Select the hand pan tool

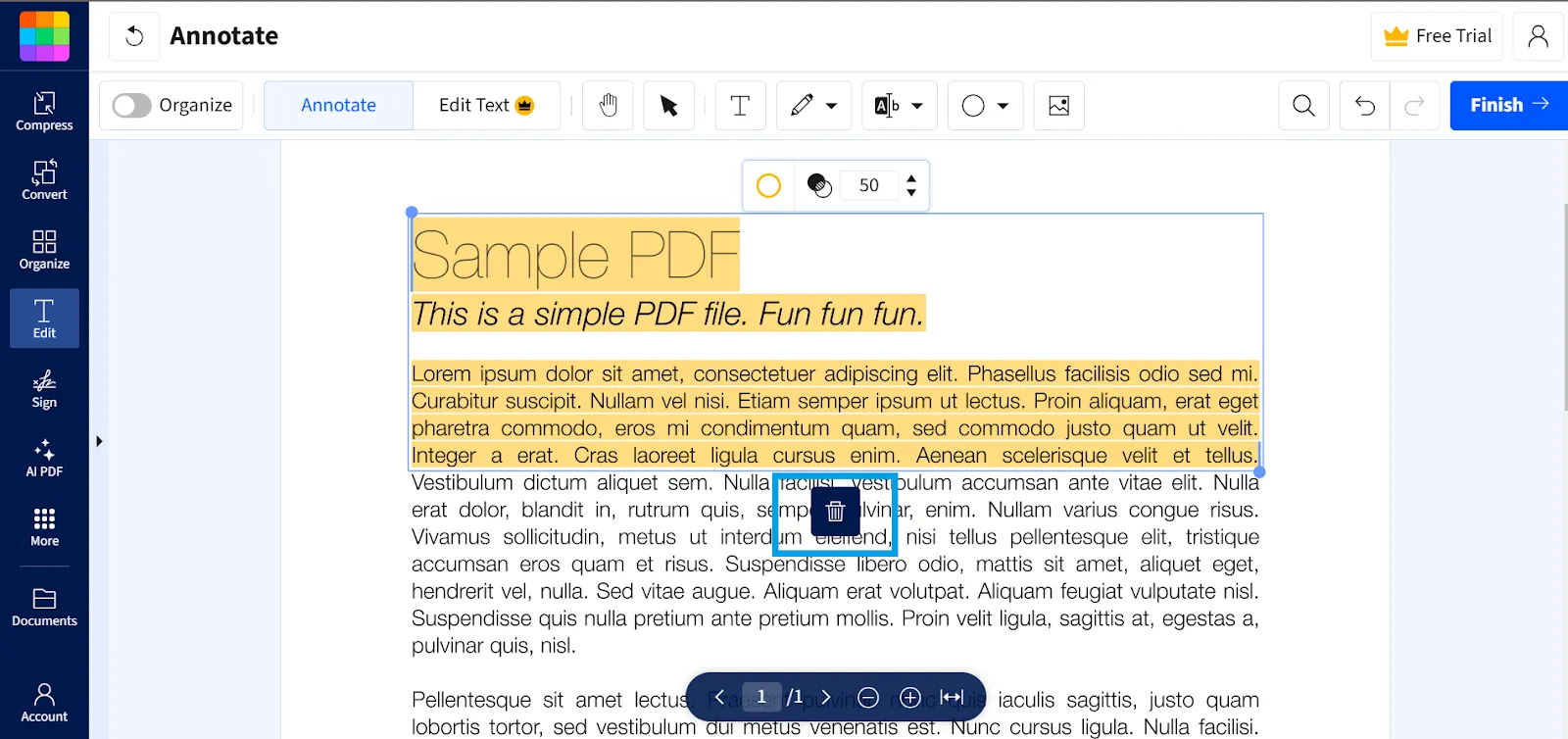(x=609, y=105)
